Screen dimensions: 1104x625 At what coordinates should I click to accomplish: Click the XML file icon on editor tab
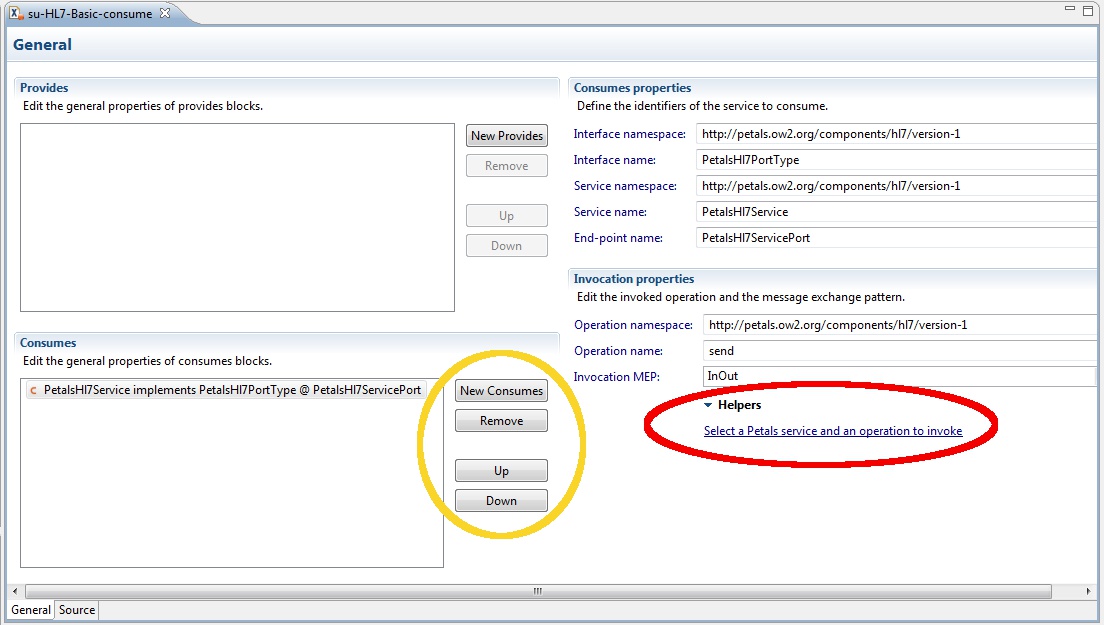(x=16, y=13)
